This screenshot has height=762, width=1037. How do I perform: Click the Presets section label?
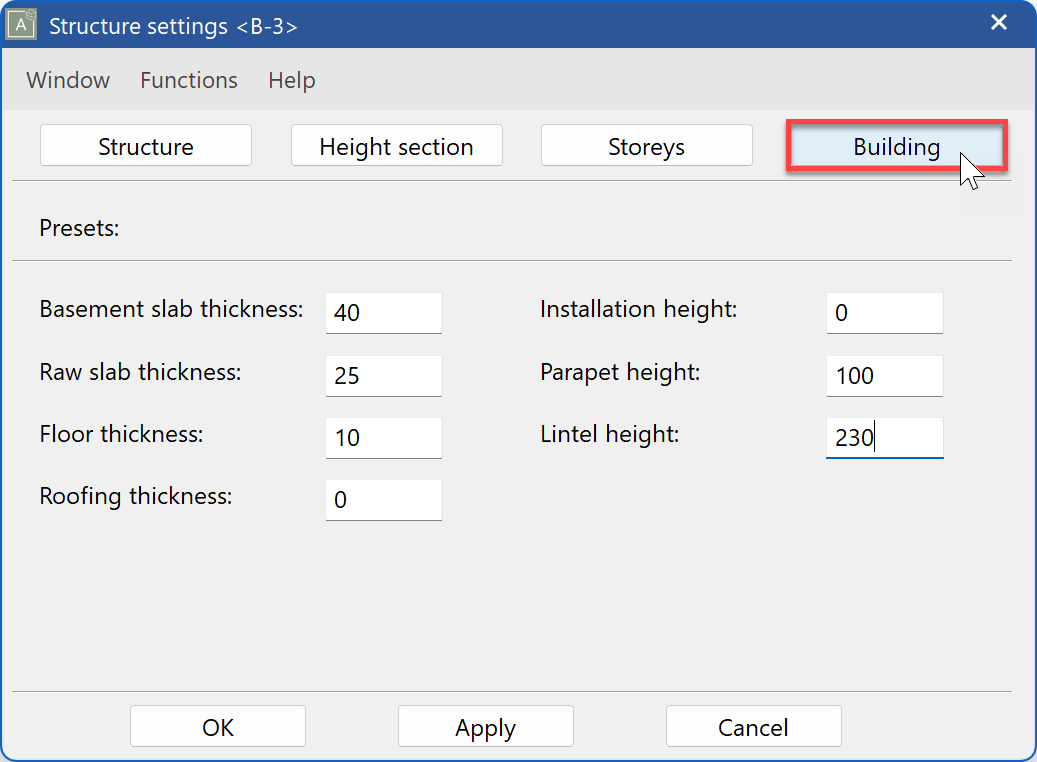click(79, 228)
